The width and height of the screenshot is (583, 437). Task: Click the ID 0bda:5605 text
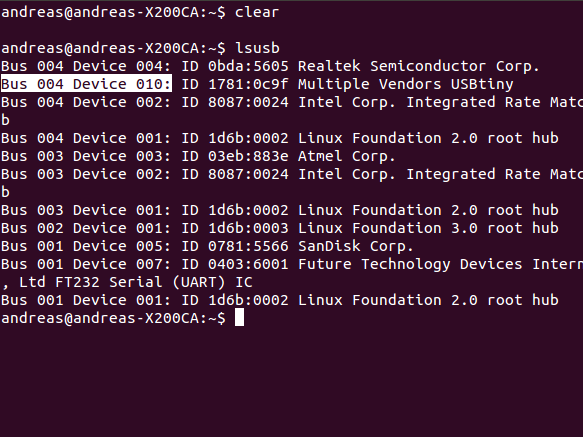[x=235, y=66]
